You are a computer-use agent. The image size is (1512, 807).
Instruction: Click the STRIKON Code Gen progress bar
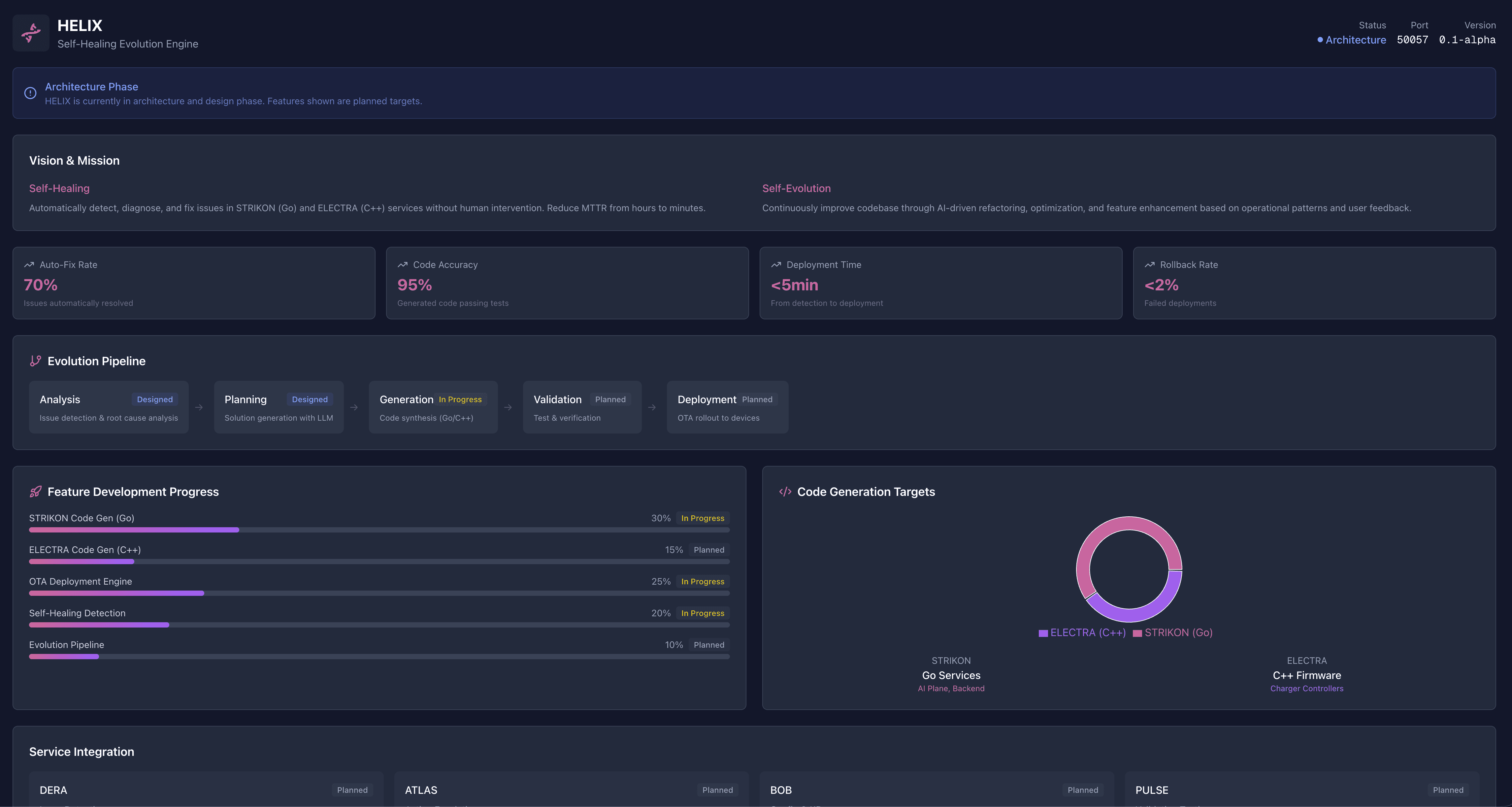[x=378, y=530]
